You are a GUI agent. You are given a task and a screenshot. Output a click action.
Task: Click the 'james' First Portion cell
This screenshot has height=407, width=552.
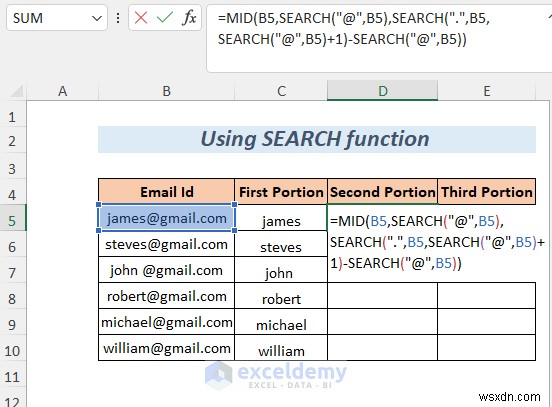tap(281, 218)
